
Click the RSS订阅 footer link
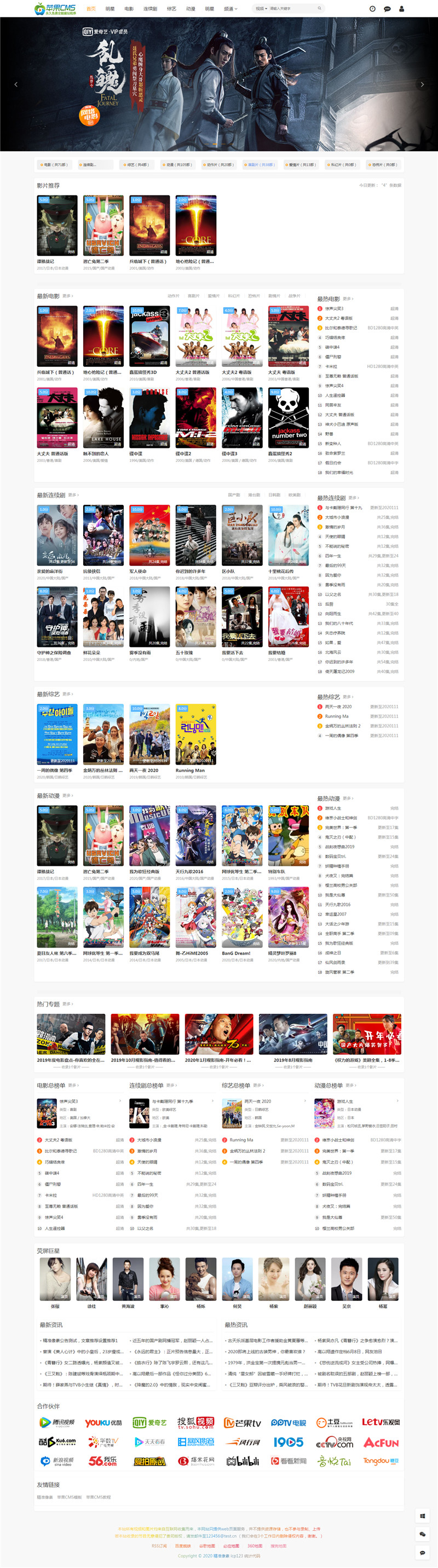click(x=159, y=1546)
